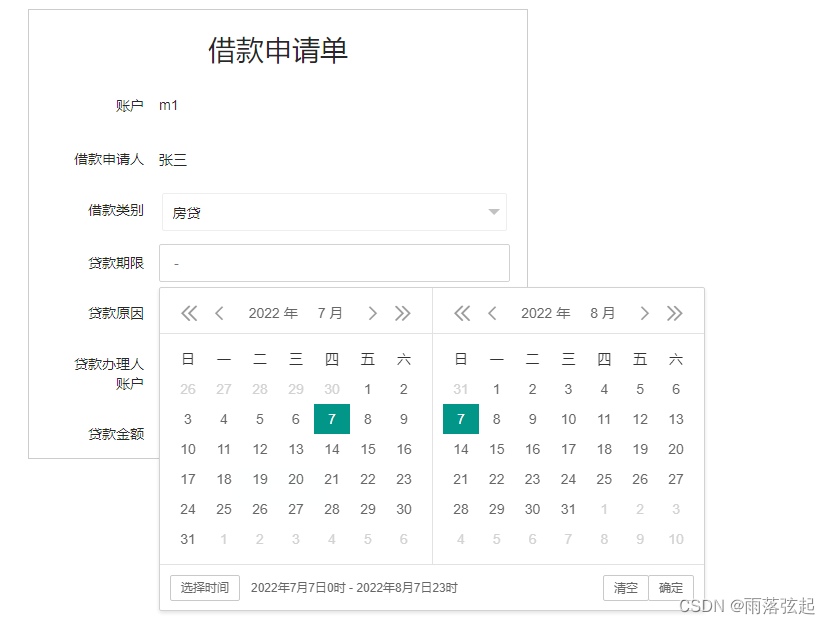Image resolution: width=830 pixels, height=624 pixels.
Task: Go to previous year in July panel
Action: (189, 313)
